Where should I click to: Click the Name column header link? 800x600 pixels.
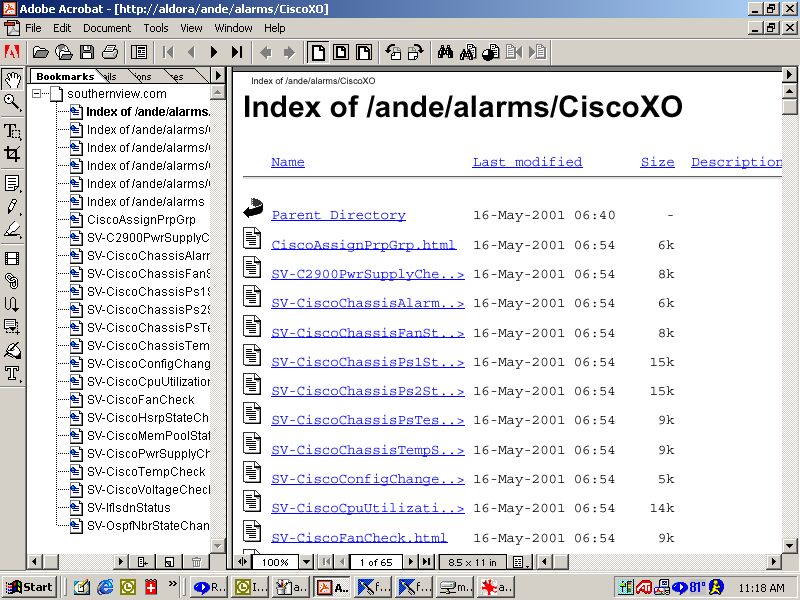[x=288, y=162]
